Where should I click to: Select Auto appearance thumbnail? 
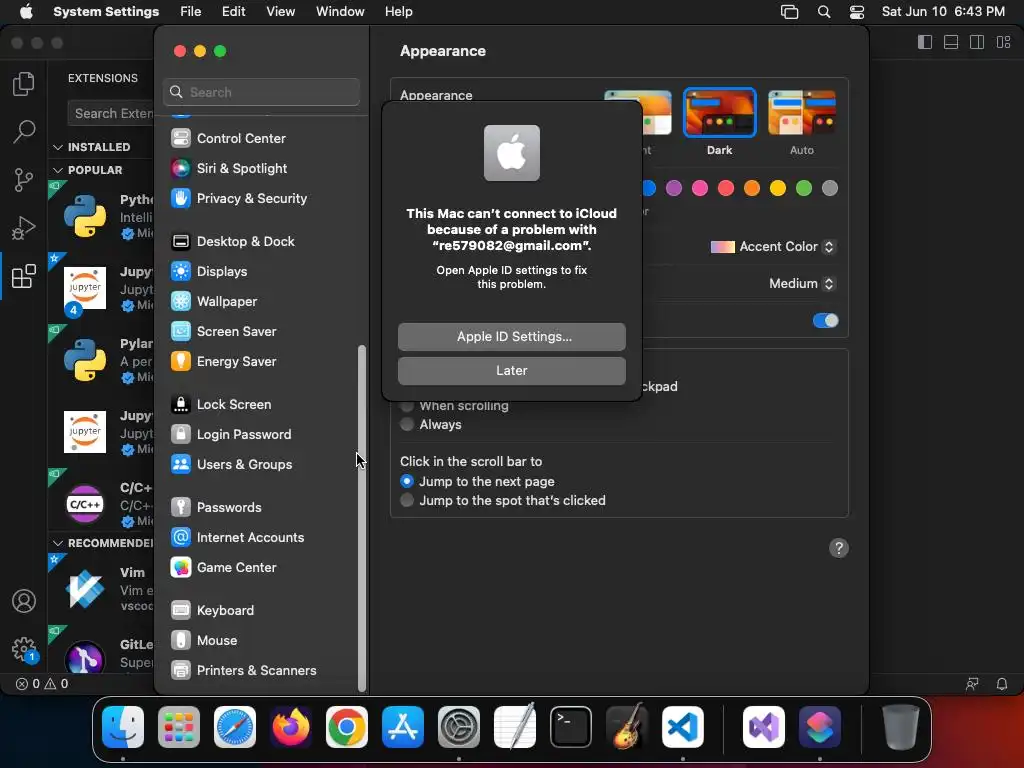pyautogui.click(x=802, y=113)
